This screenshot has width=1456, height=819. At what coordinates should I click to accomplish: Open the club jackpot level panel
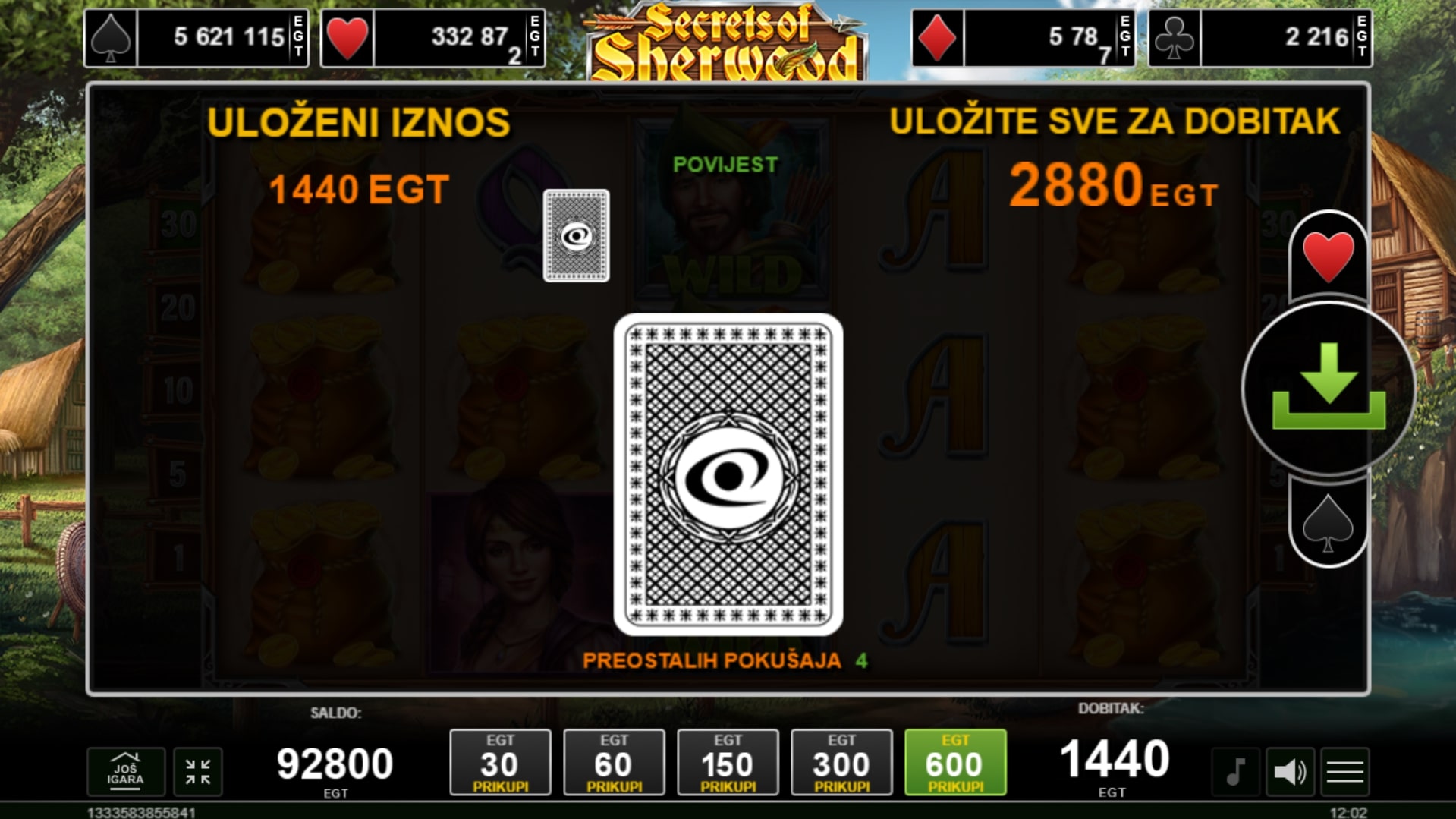coord(1260,37)
